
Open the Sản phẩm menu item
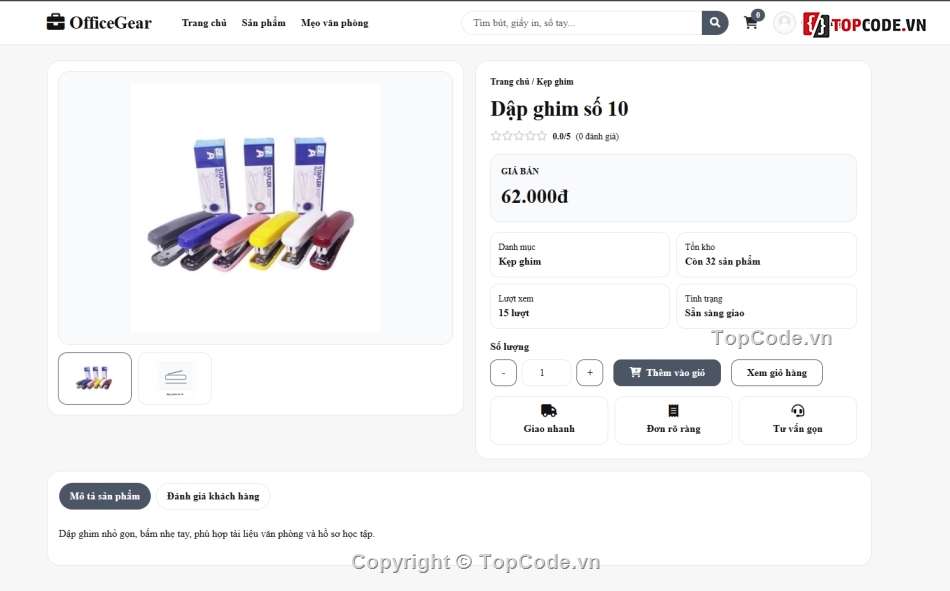point(264,23)
